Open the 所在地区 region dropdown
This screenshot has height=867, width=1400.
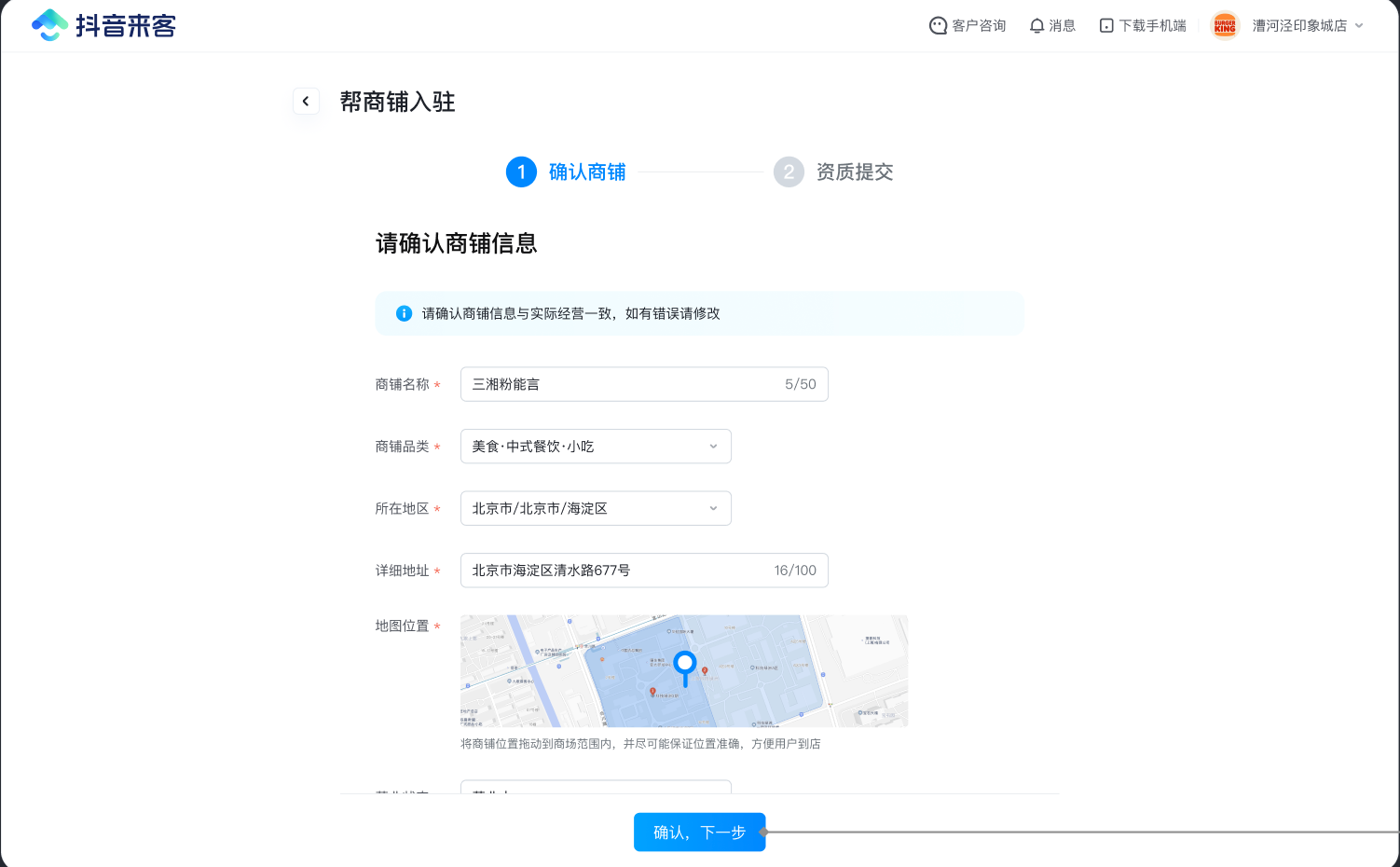pyautogui.click(x=596, y=509)
